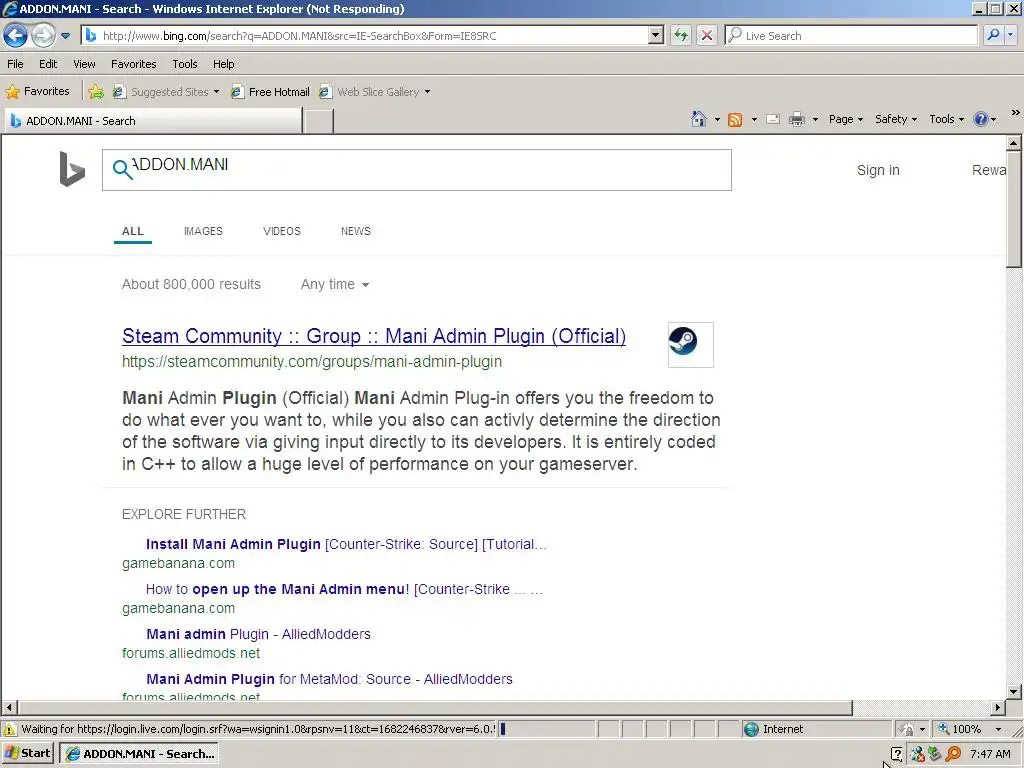Click the Refresh page icon
Screen dimensions: 1024x768
tap(680, 35)
